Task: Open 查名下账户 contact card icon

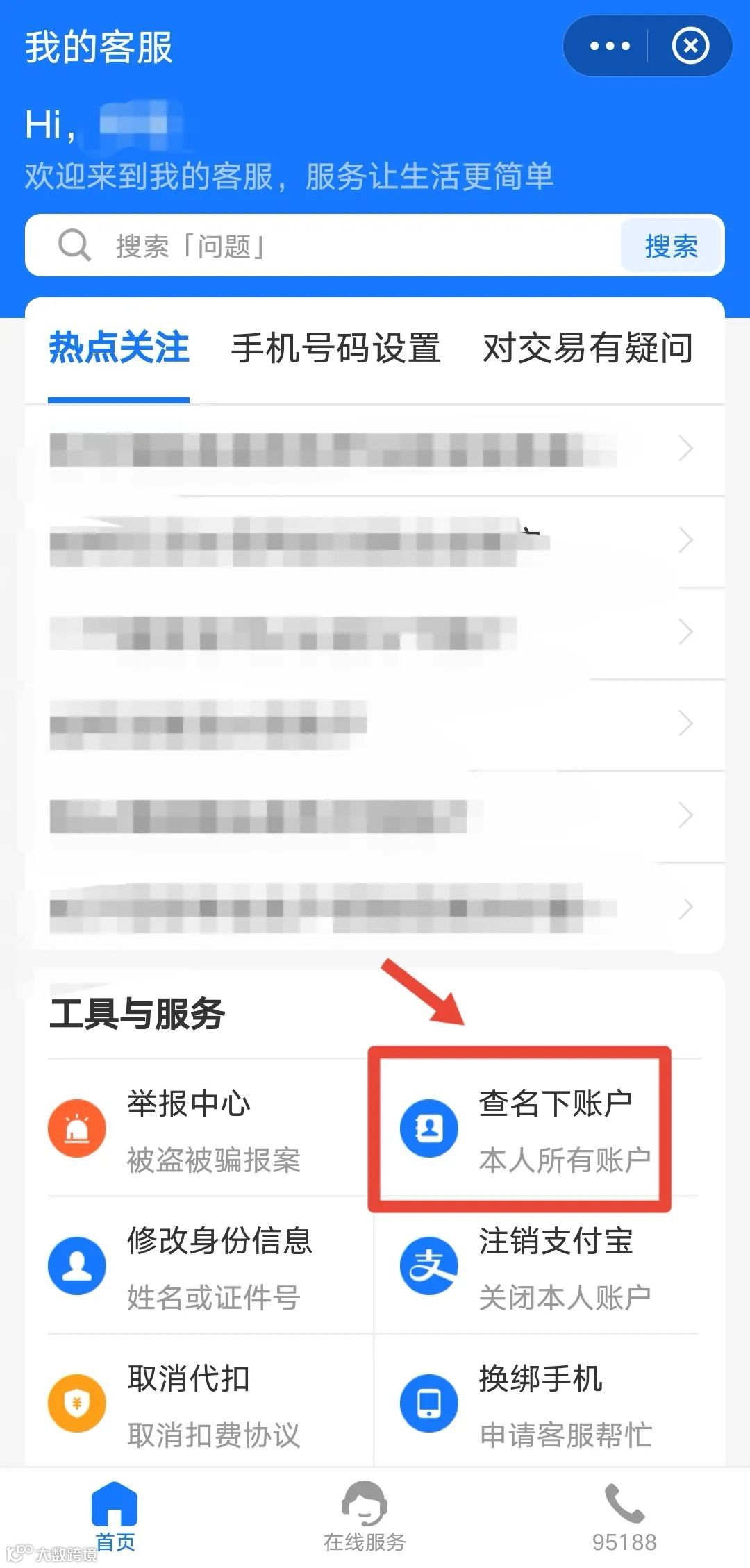Action: (x=429, y=1128)
